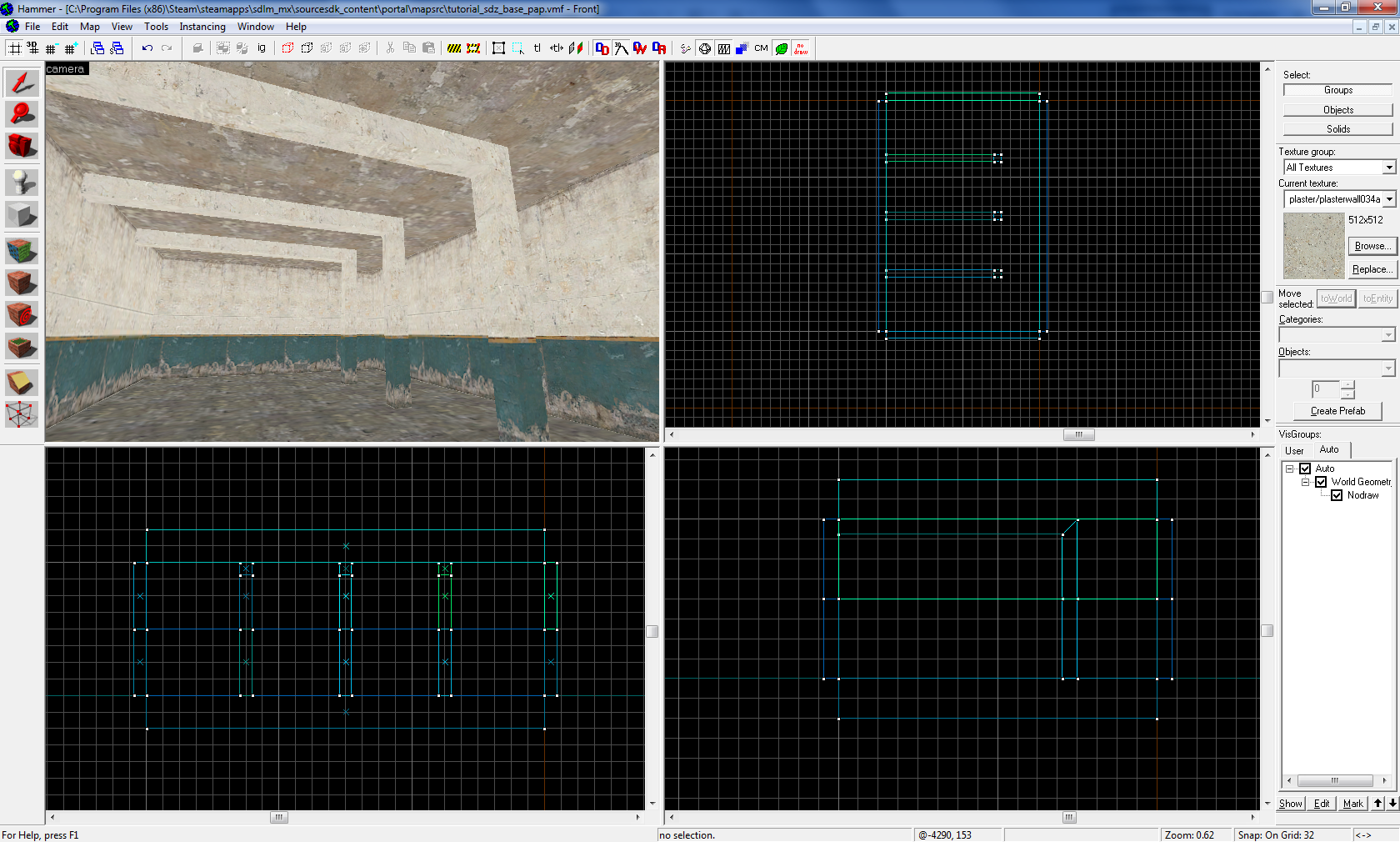This screenshot has width=1400, height=842.
Task: Choose the red Camera tool
Action: [x=22, y=146]
